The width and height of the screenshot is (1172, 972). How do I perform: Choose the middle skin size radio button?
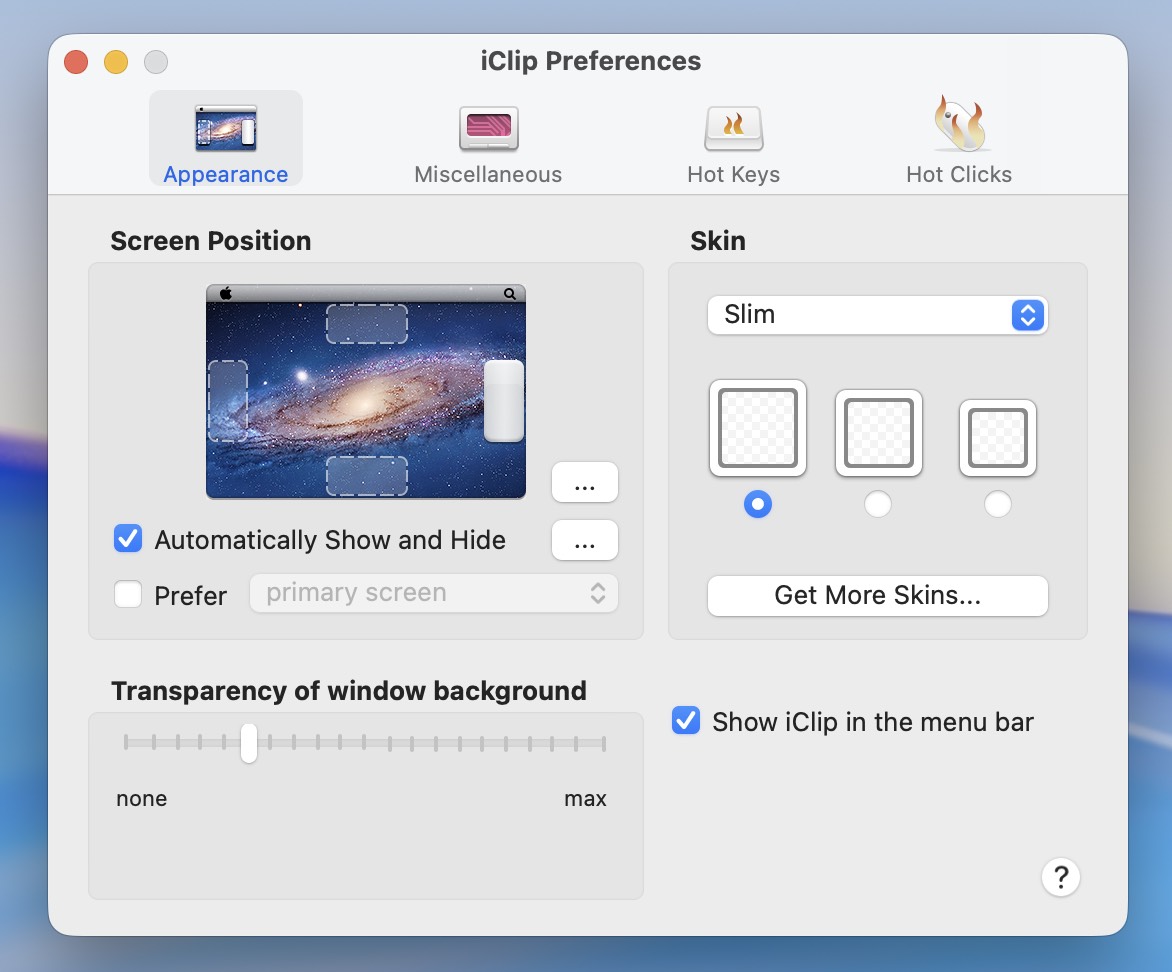(878, 505)
